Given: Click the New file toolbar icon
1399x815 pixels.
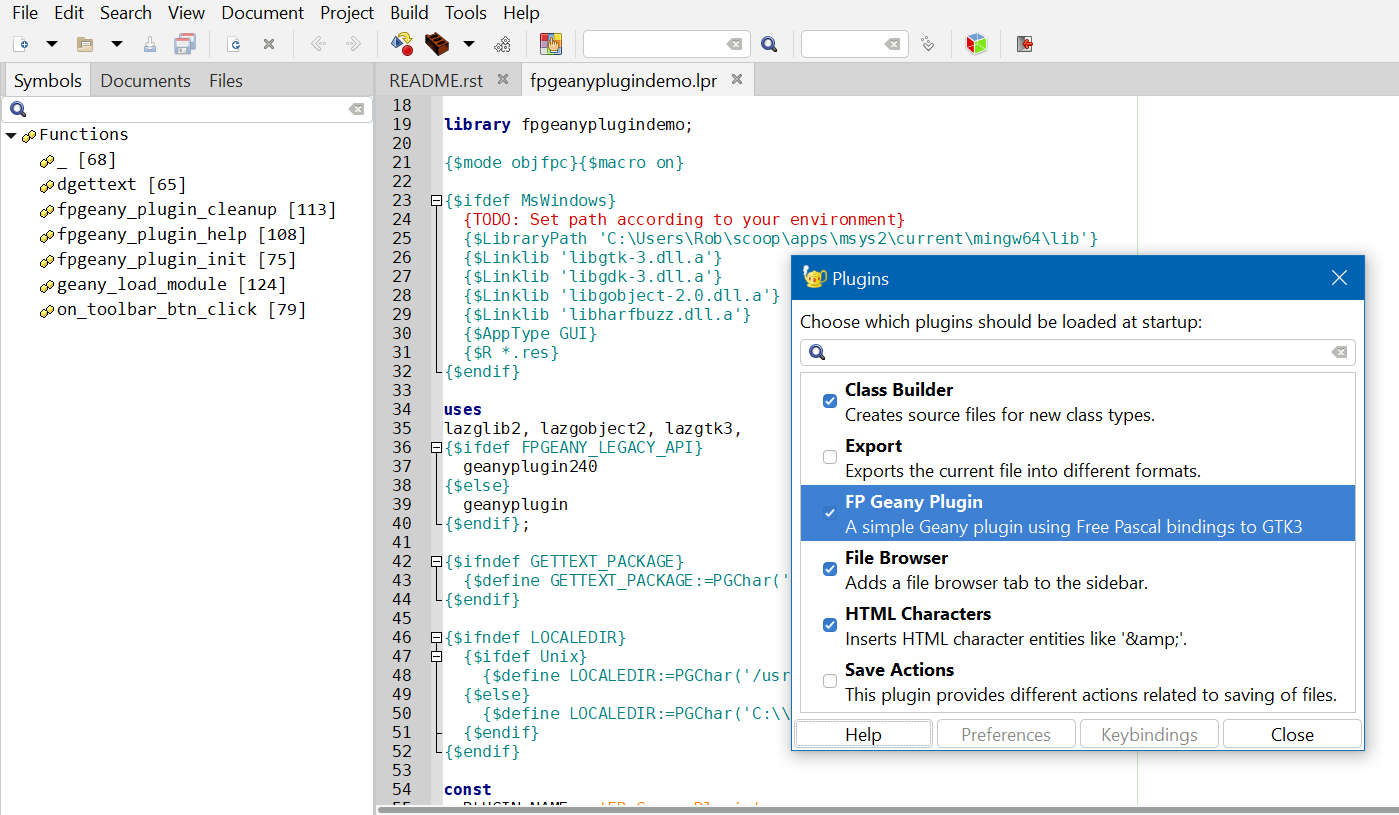Looking at the screenshot, I should pos(22,44).
